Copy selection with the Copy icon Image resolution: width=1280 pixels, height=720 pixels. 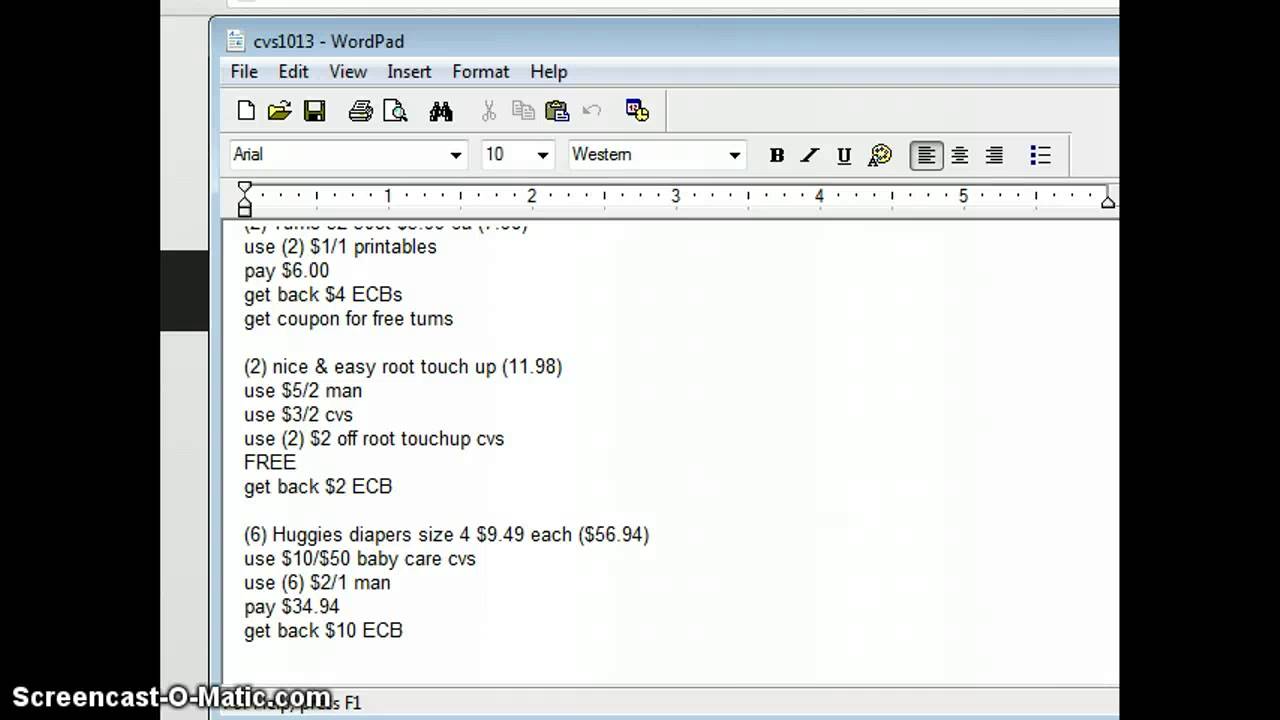tap(522, 111)
